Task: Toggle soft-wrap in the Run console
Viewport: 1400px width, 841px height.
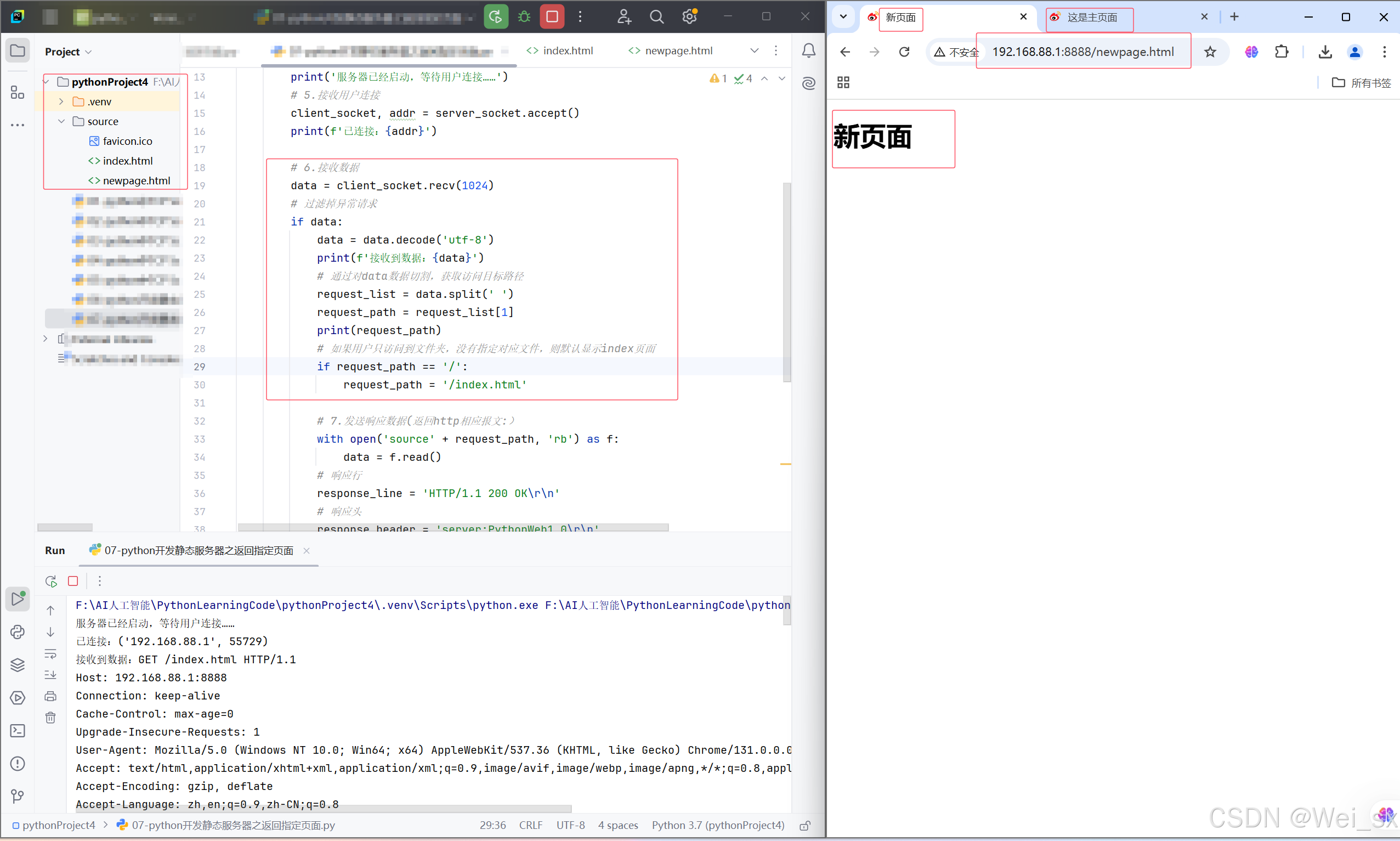Action: (50, 653)
